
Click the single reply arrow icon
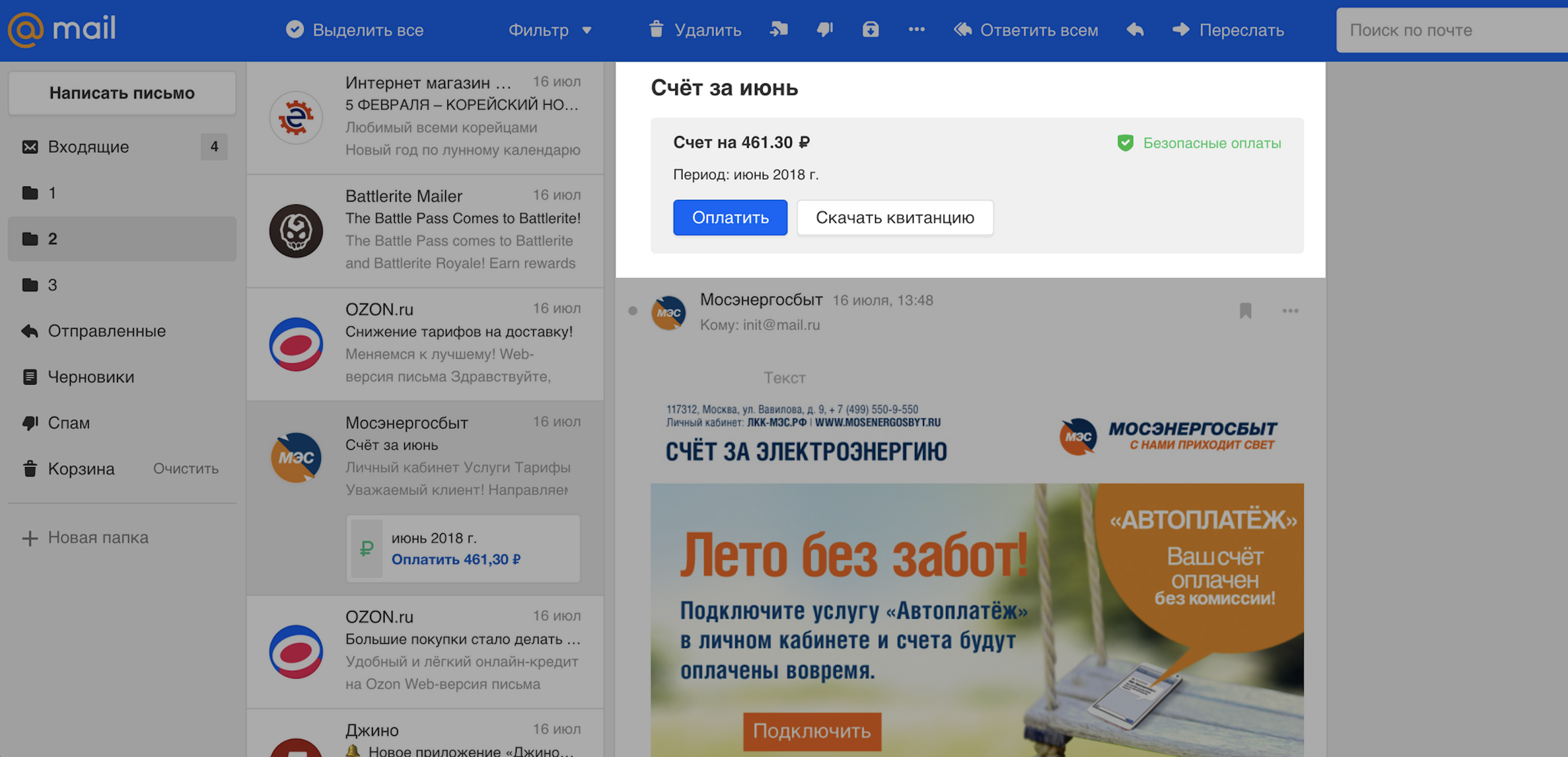tap(1135, 29)
